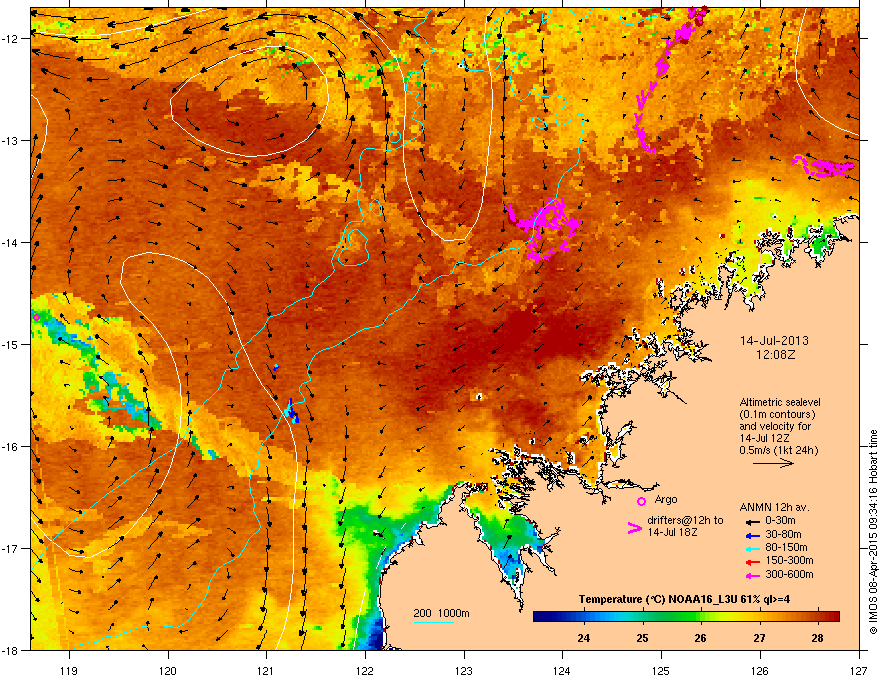Click the red 150-300m arrow legend symbol
This screenshot has height=680, width=880.
tap(753, 562)
